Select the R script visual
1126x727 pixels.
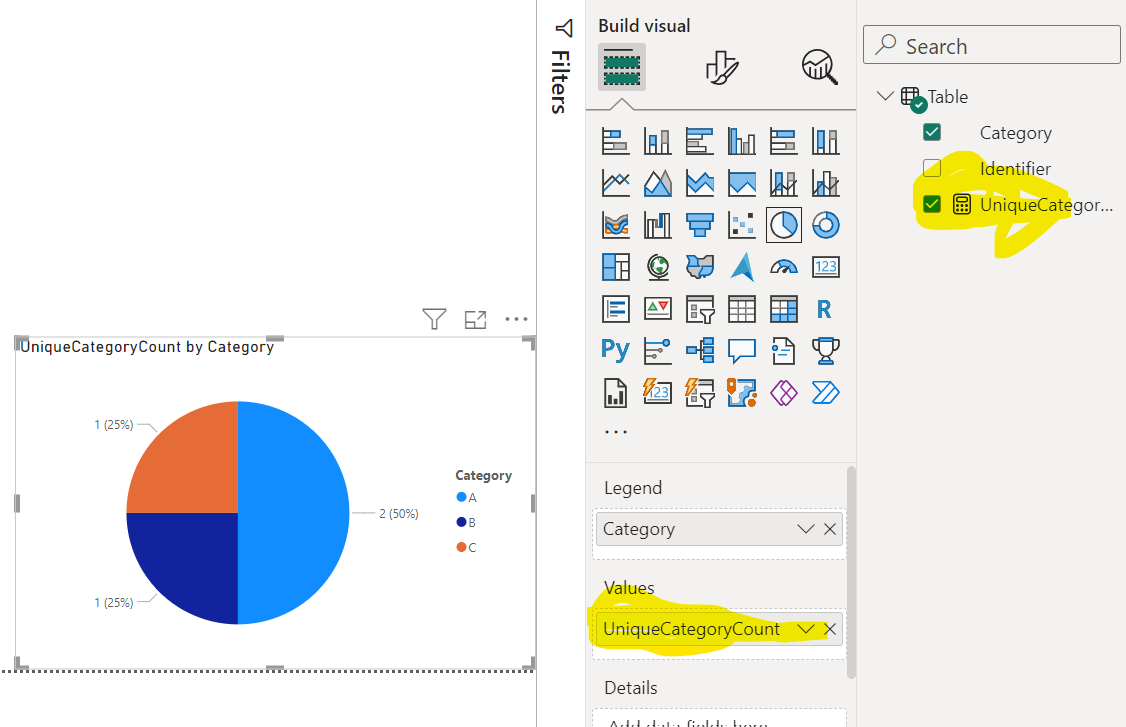[824, 309]
